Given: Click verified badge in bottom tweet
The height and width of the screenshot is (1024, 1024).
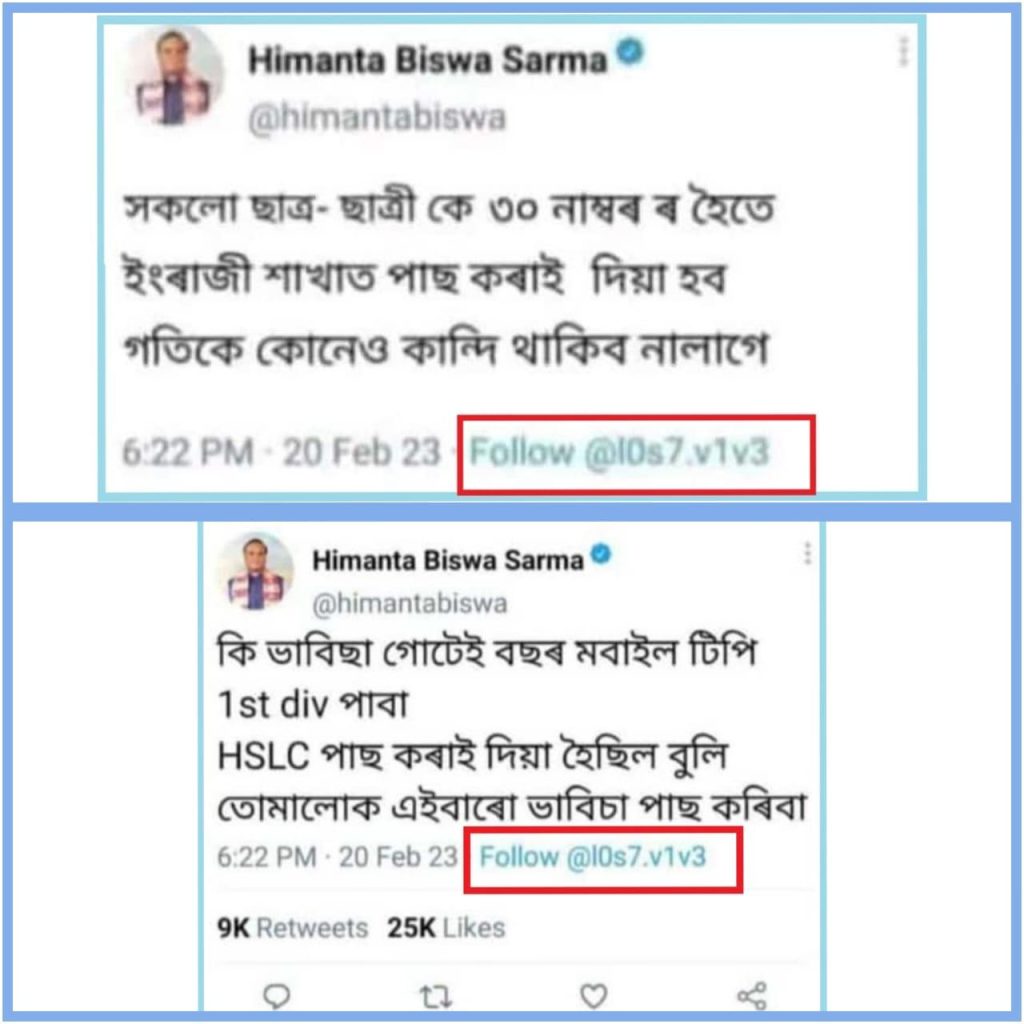Looking at the screenshot, I should tap(601, 554).
